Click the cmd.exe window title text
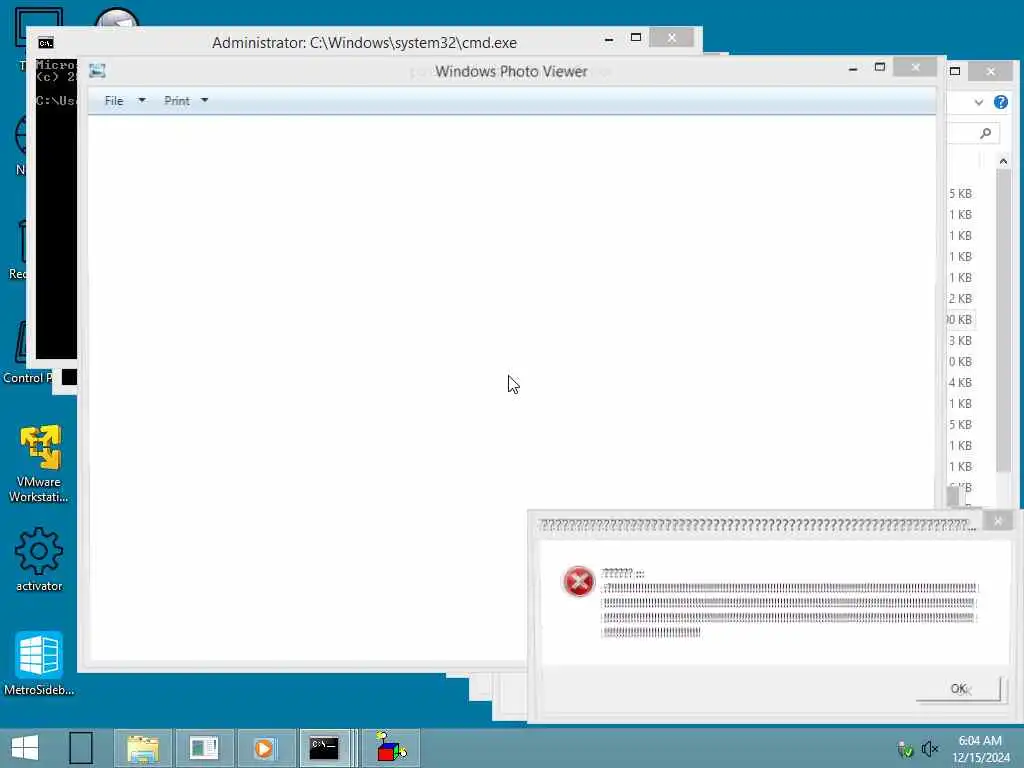Screen dimensions: 1024x768 click(x=364, y=43)
